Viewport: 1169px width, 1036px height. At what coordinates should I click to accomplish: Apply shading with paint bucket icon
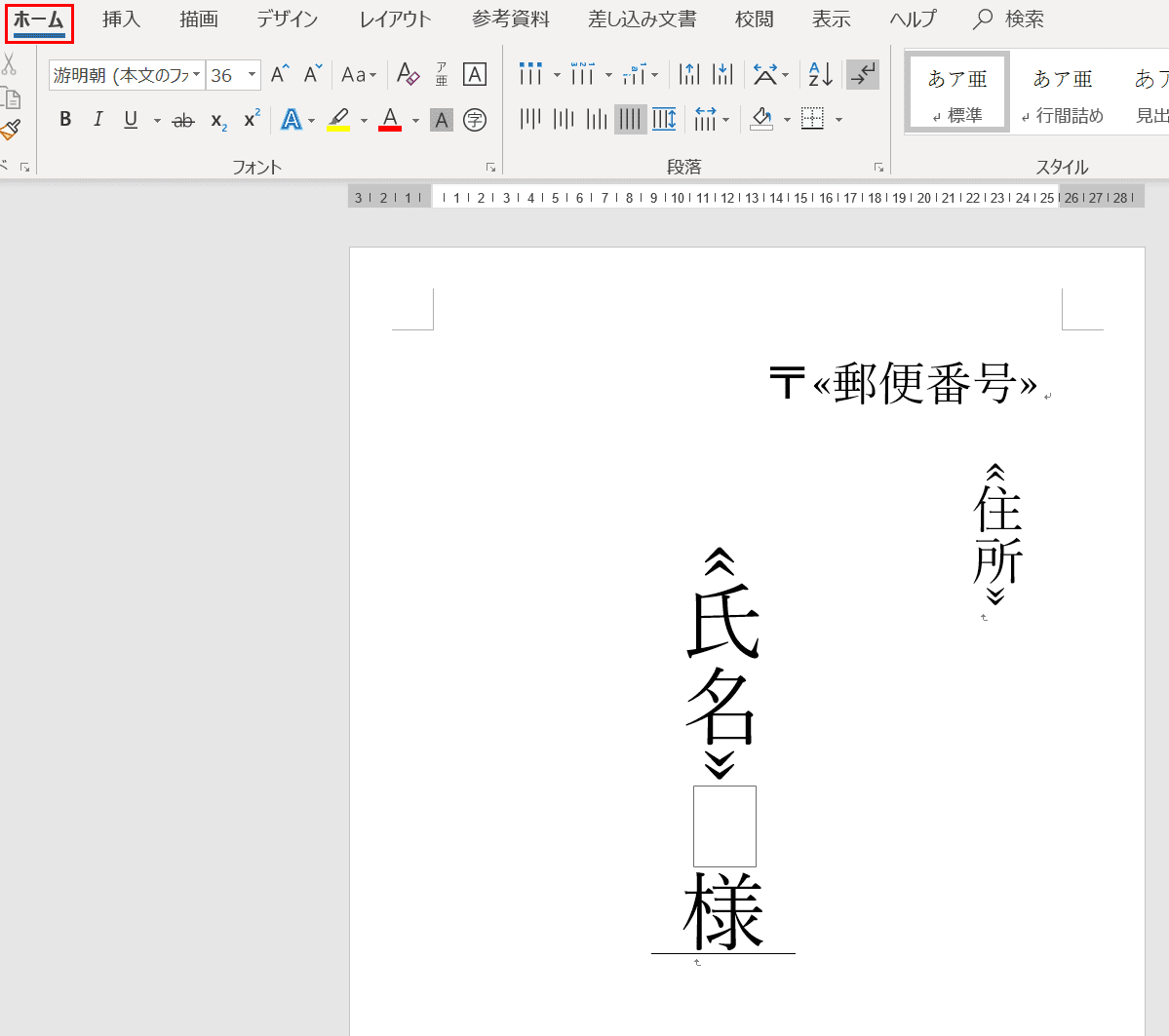tap(761, 119)
